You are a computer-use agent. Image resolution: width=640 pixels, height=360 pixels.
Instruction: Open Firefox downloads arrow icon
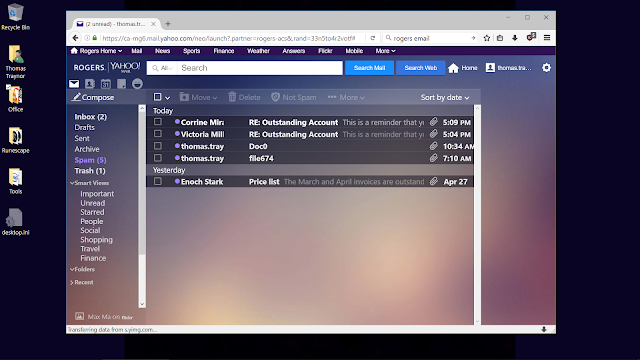click(x=515, y=38)
